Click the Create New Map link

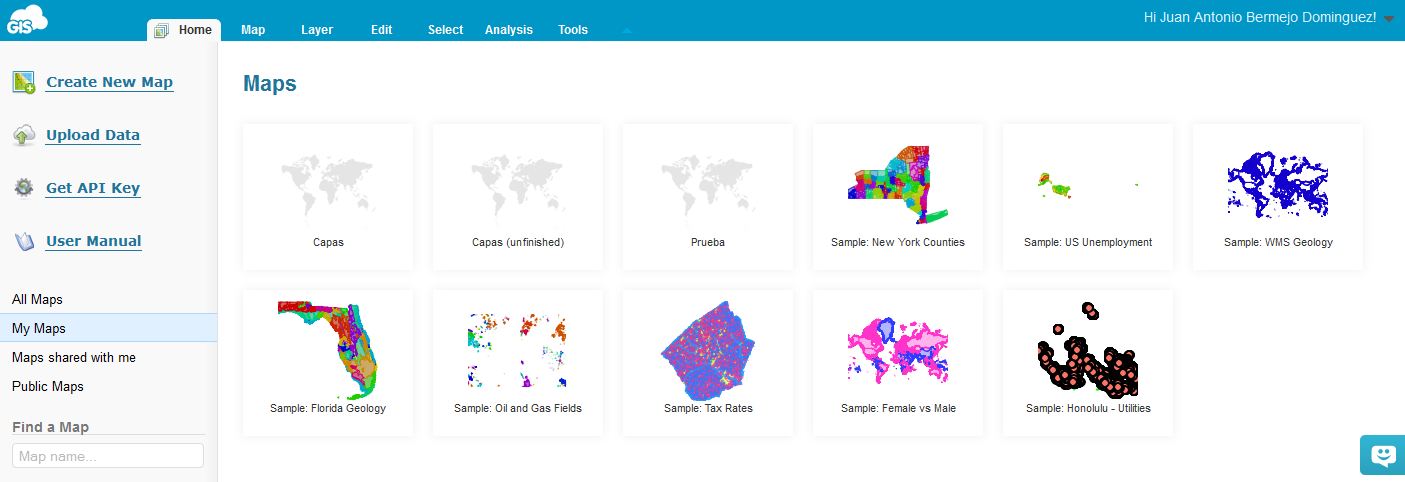point(109,83)
